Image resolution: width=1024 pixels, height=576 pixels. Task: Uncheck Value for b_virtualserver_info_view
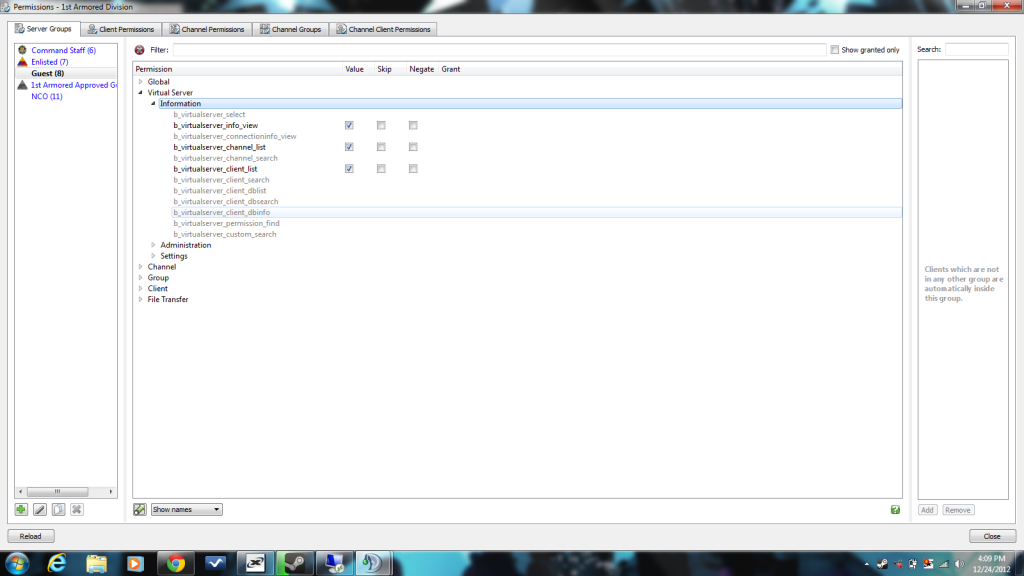(349, 126)
